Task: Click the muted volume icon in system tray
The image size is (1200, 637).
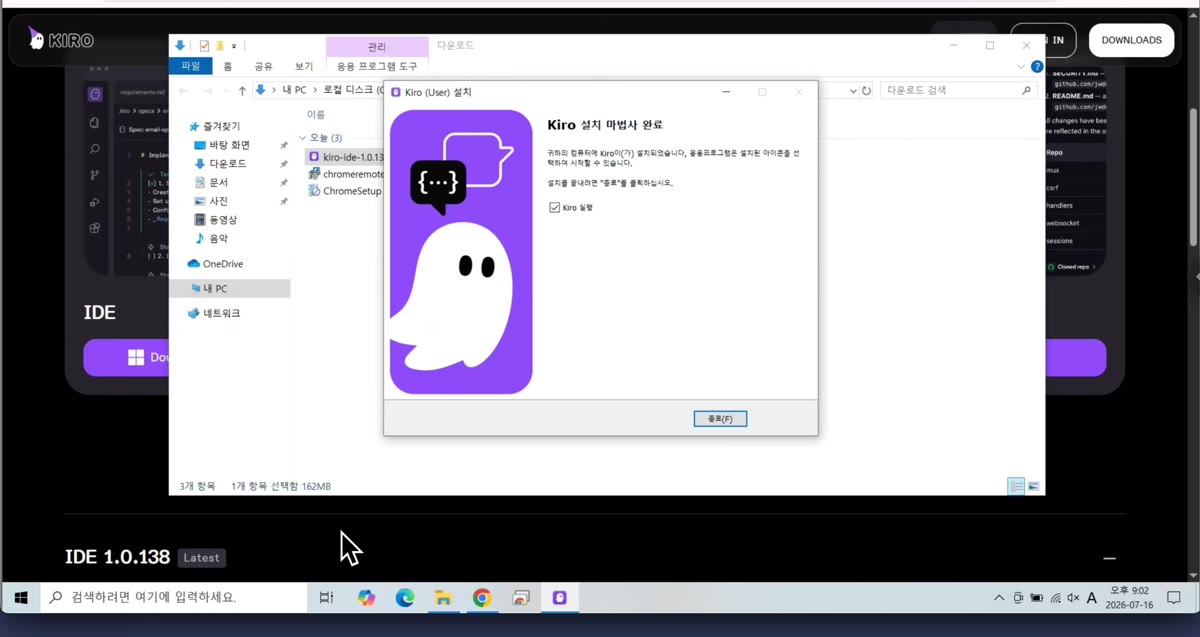Action: point(1073,598)
